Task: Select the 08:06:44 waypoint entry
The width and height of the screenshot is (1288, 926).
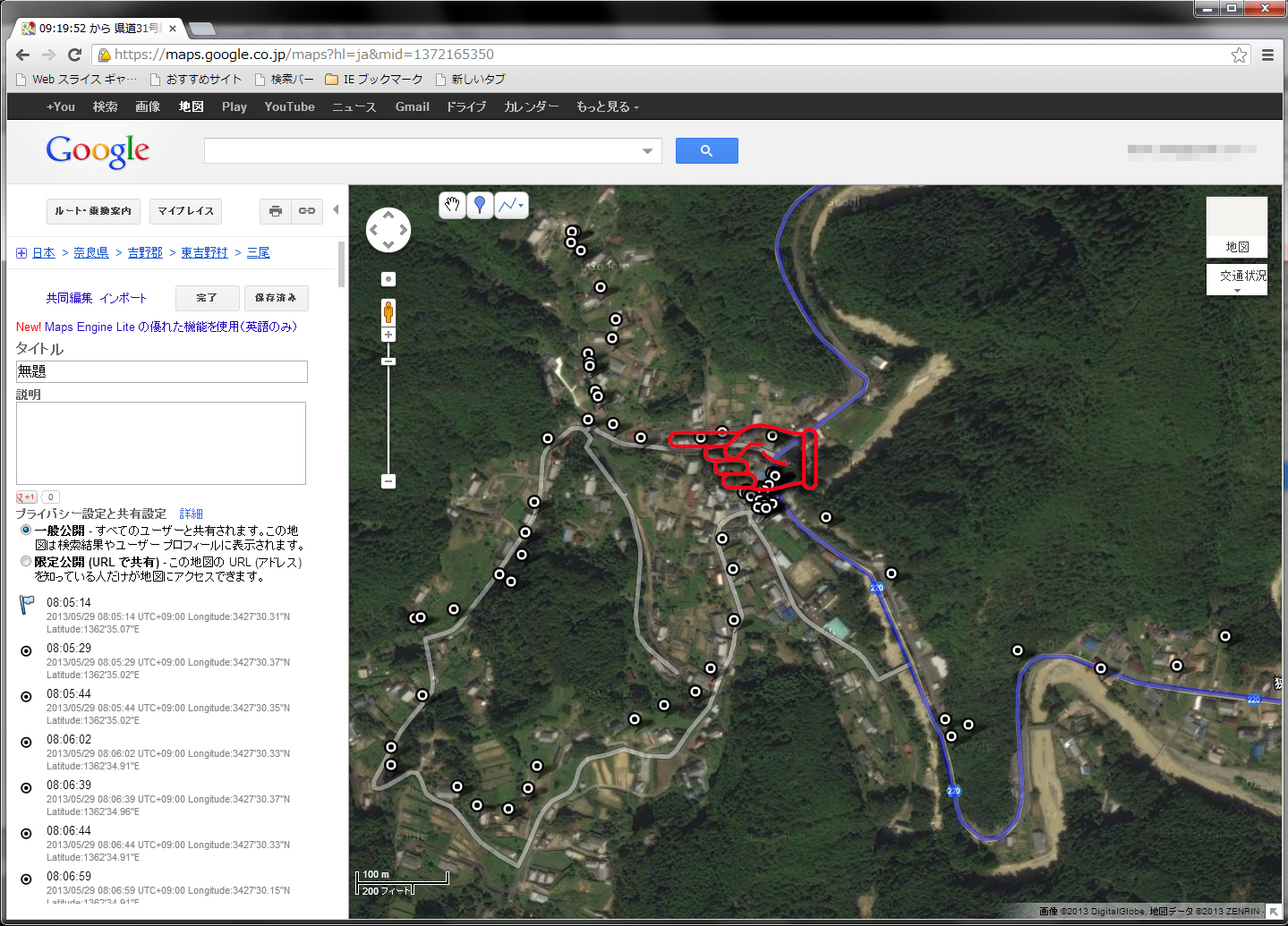Action: click(x=69, y=830)
